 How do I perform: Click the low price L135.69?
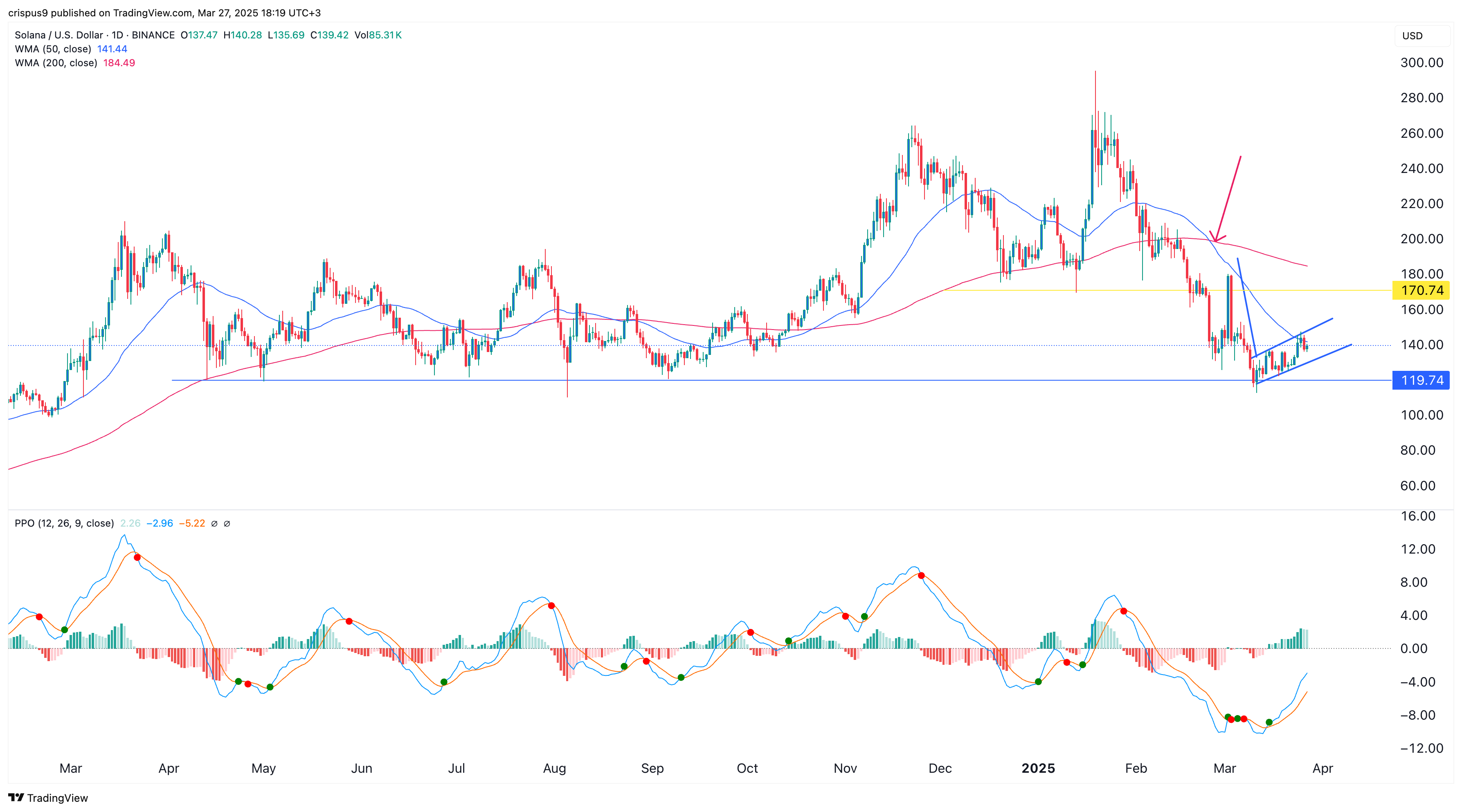coord(286,35)
